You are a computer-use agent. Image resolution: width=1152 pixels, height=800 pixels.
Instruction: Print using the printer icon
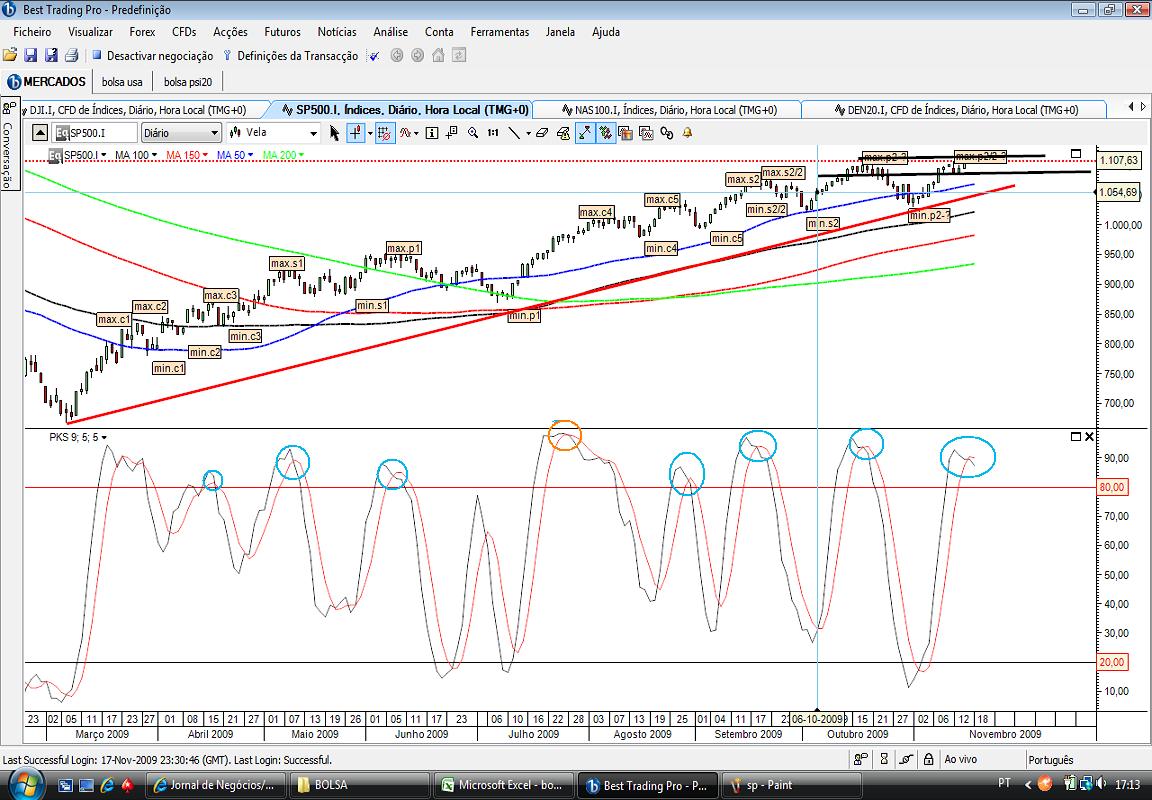[71, 55]
